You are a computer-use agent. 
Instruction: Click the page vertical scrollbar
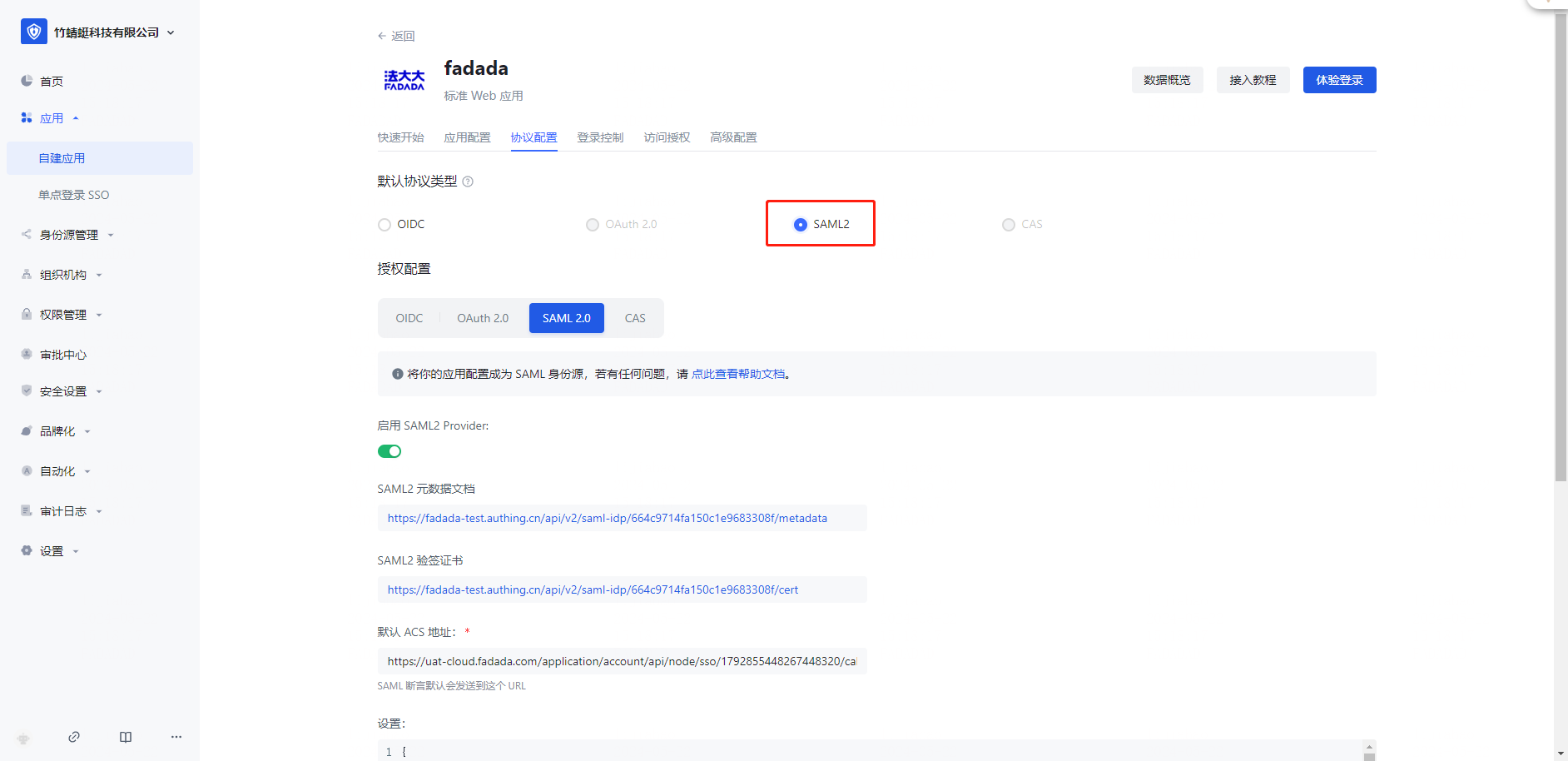[1561, 248]
